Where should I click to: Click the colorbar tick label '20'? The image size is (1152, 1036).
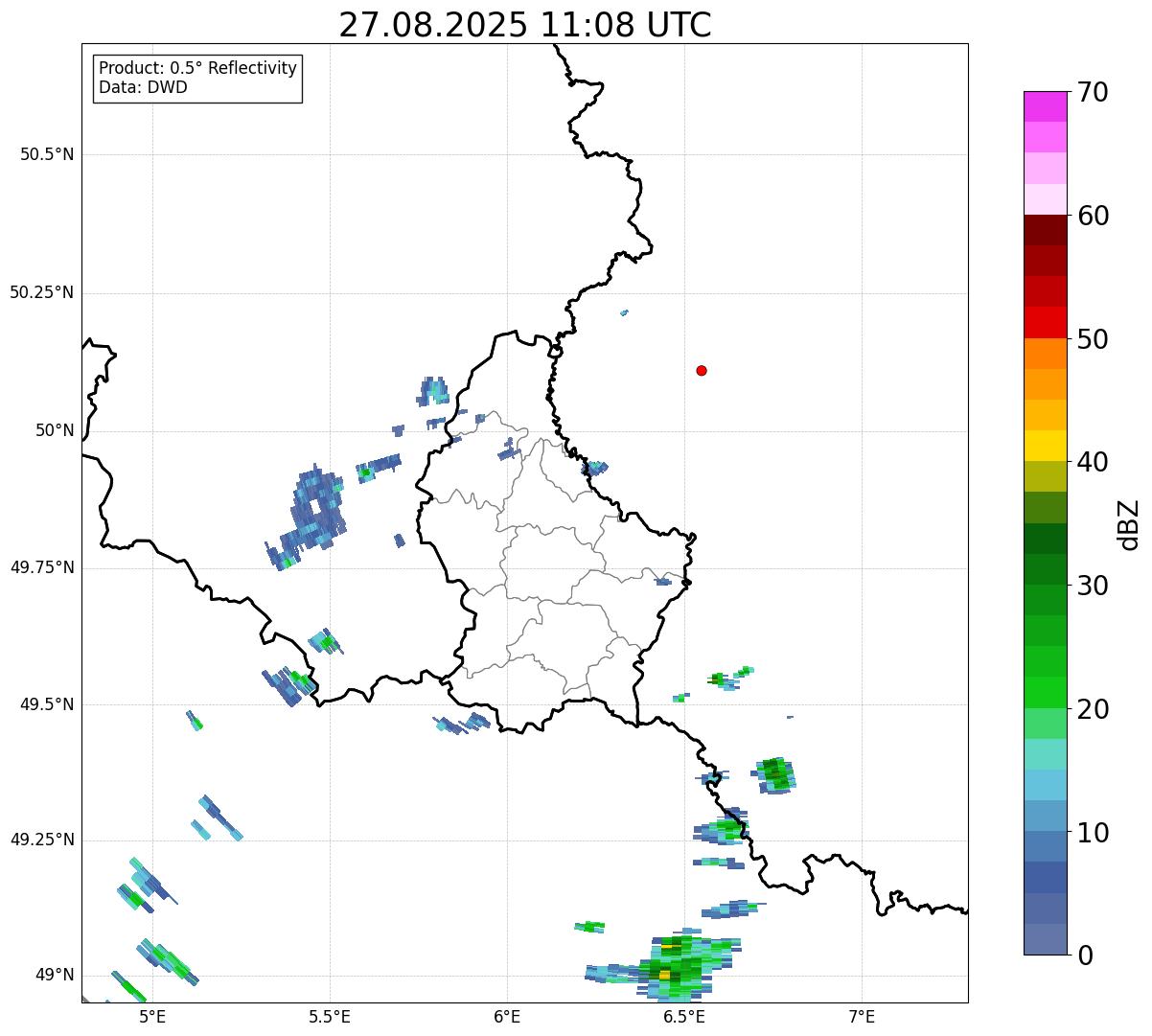(1093, 709)
